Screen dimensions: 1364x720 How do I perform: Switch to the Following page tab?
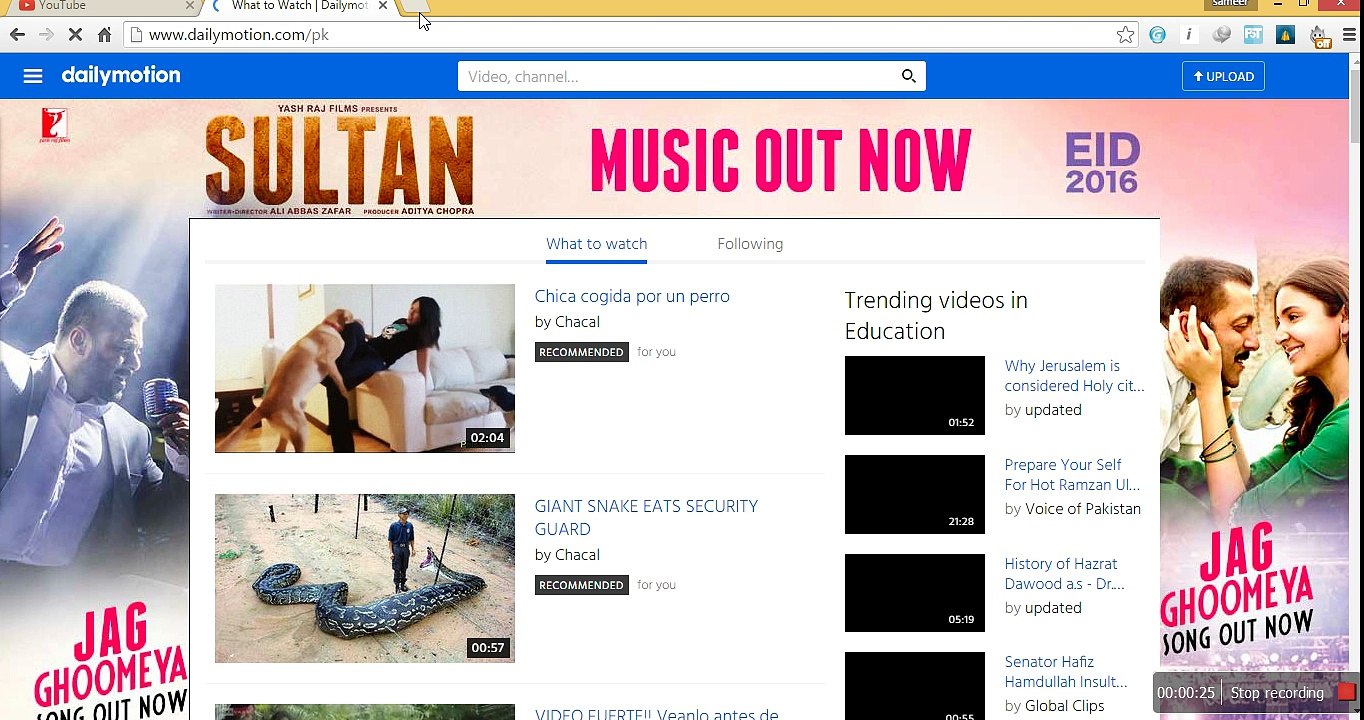750,244
